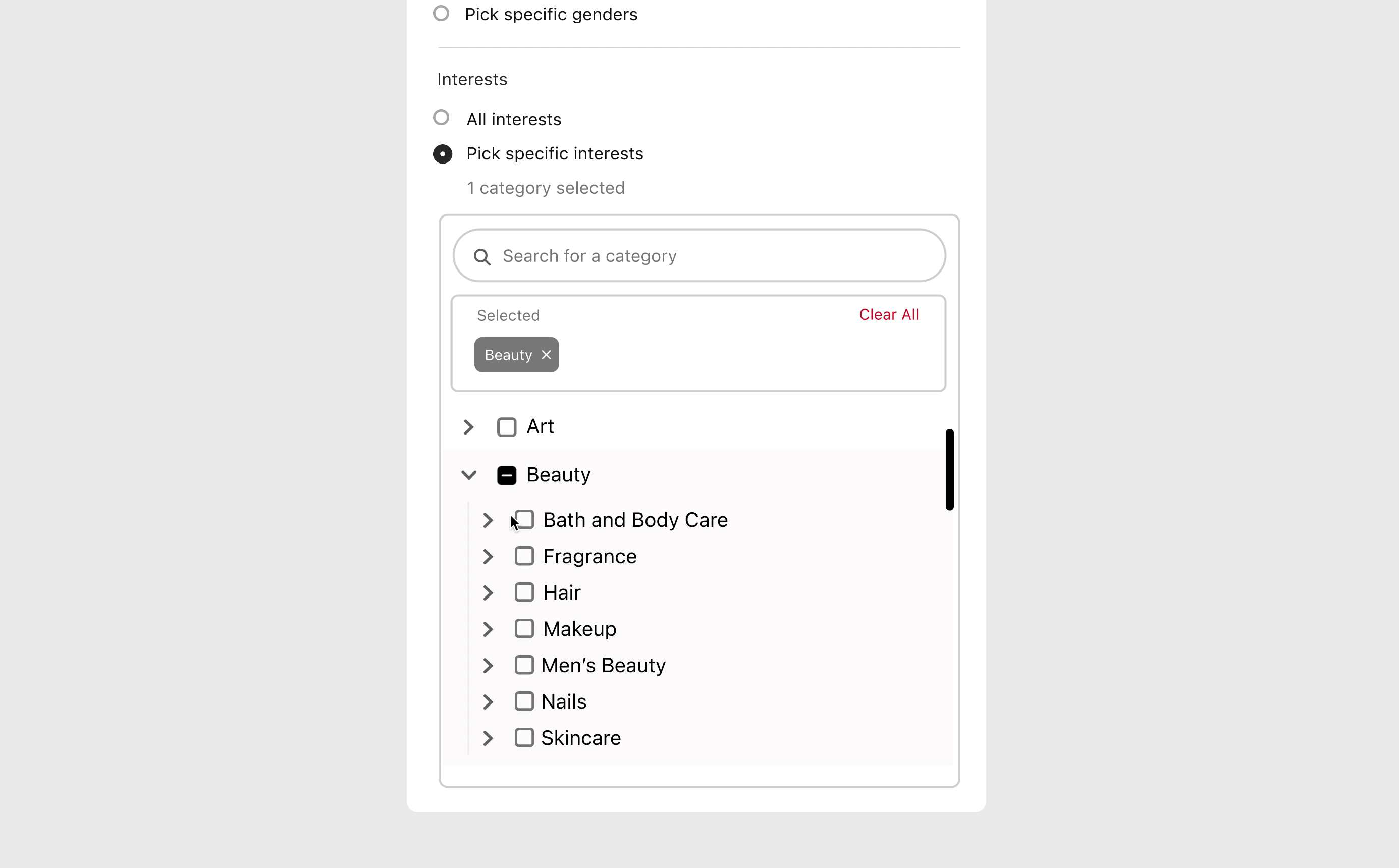Select the Art category checkbox
Viewport: 1399px width, 868px height.
(506, 427)
